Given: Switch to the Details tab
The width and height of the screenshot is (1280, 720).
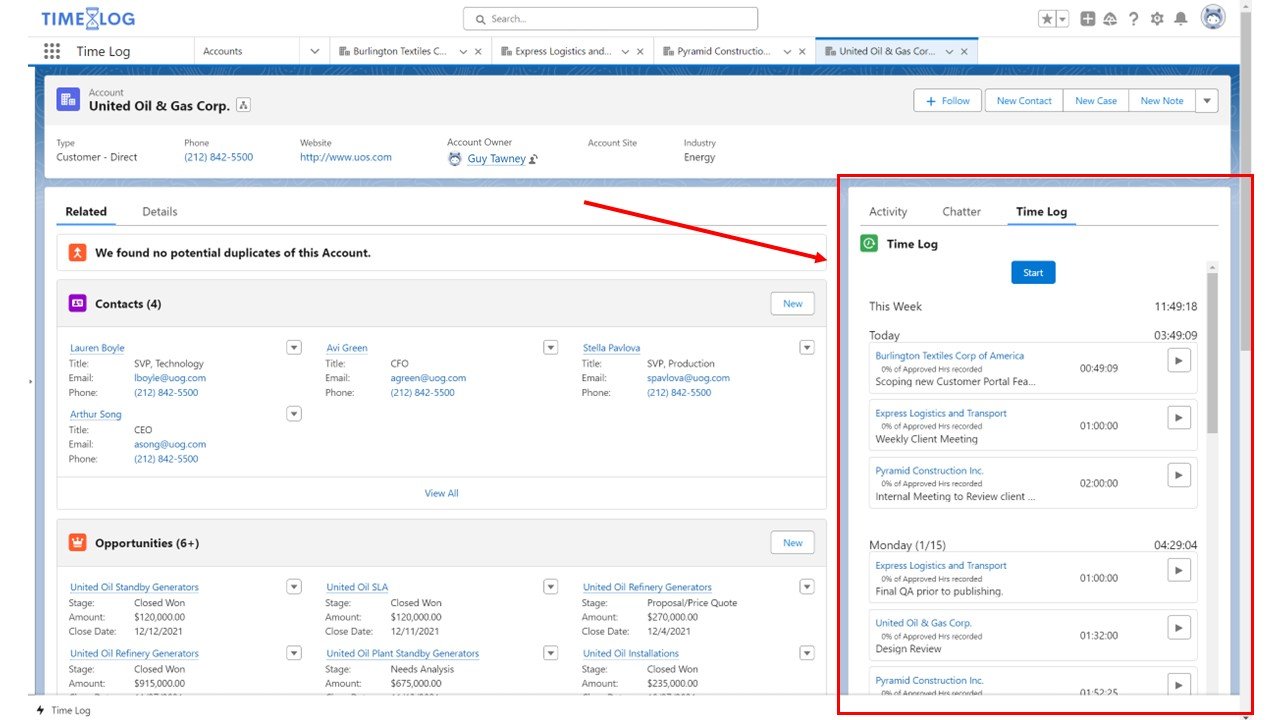Looking at the screenshot, I should [160, 211].
